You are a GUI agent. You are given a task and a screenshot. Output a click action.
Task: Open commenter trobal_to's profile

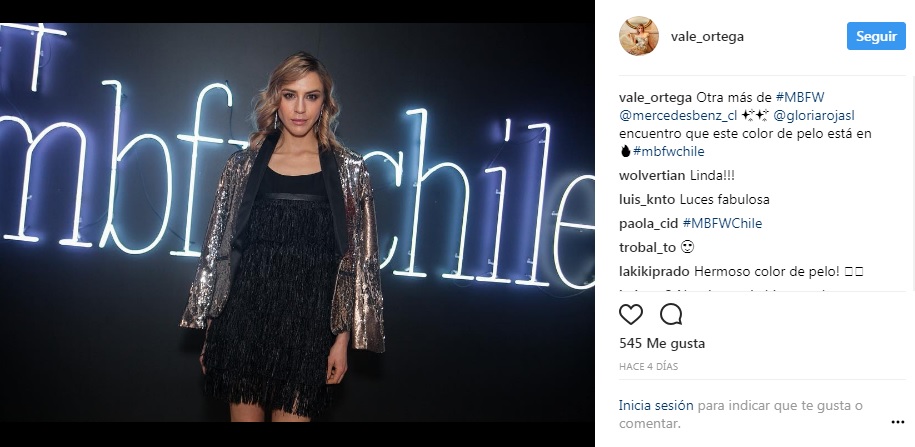tap(647, 247)
